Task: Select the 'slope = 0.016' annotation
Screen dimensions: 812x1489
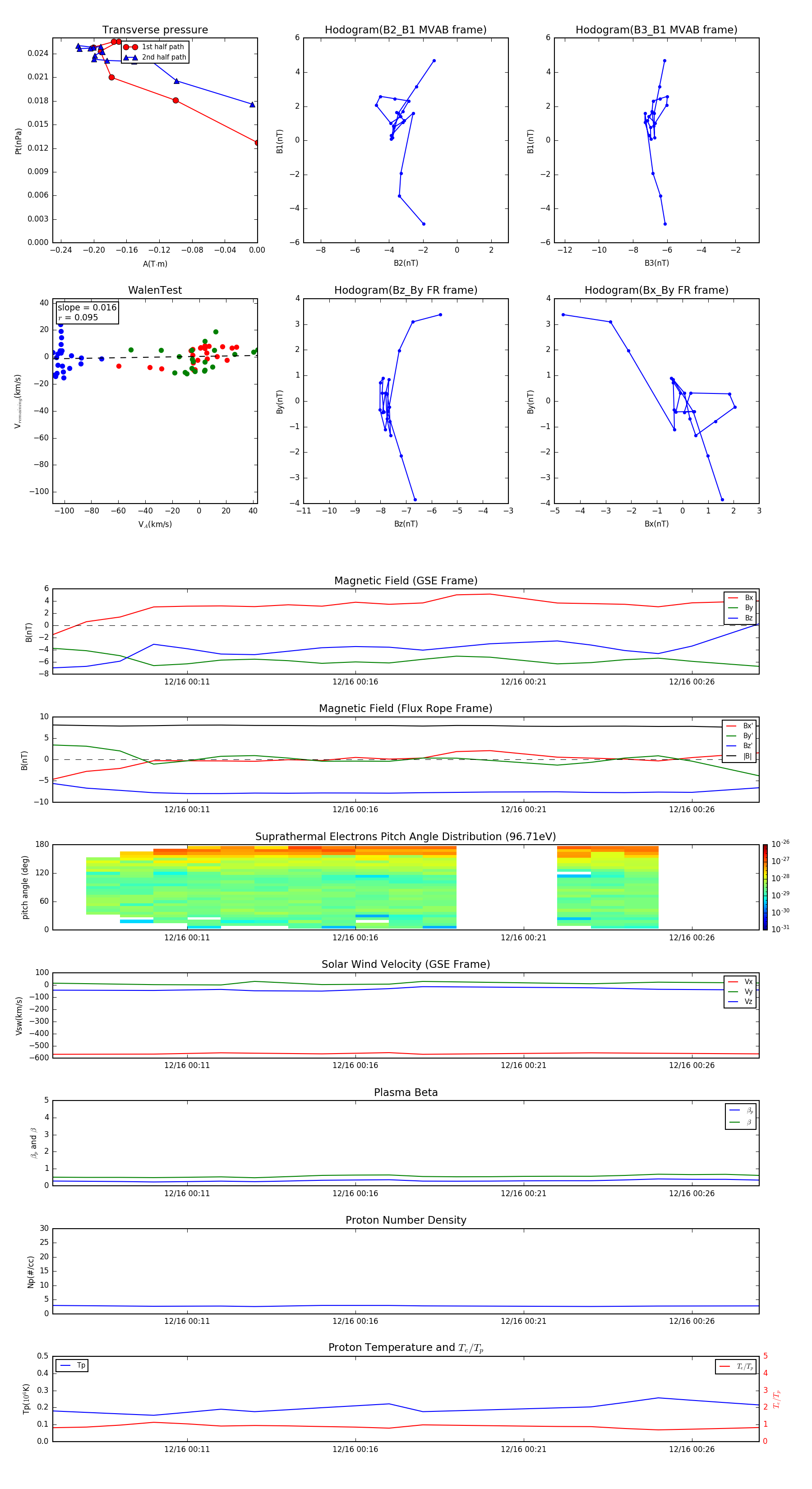Action: pos(87,308)
